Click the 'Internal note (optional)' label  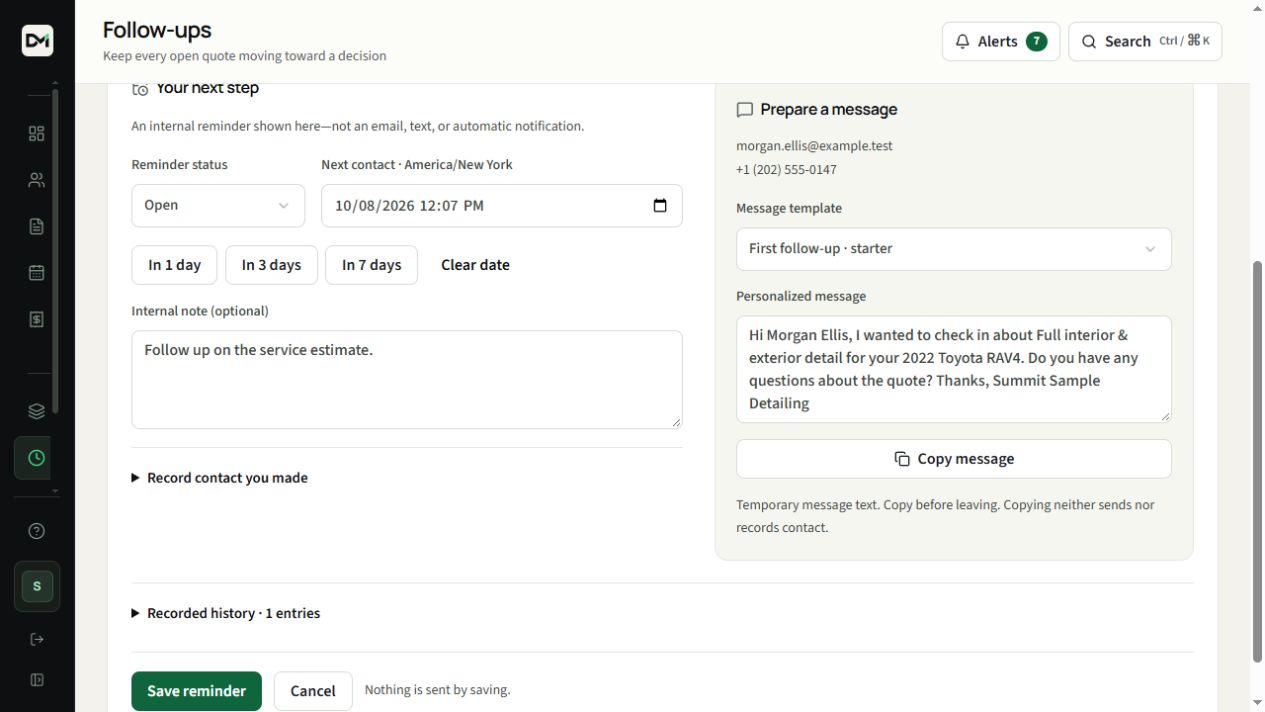tap(200, 311)
